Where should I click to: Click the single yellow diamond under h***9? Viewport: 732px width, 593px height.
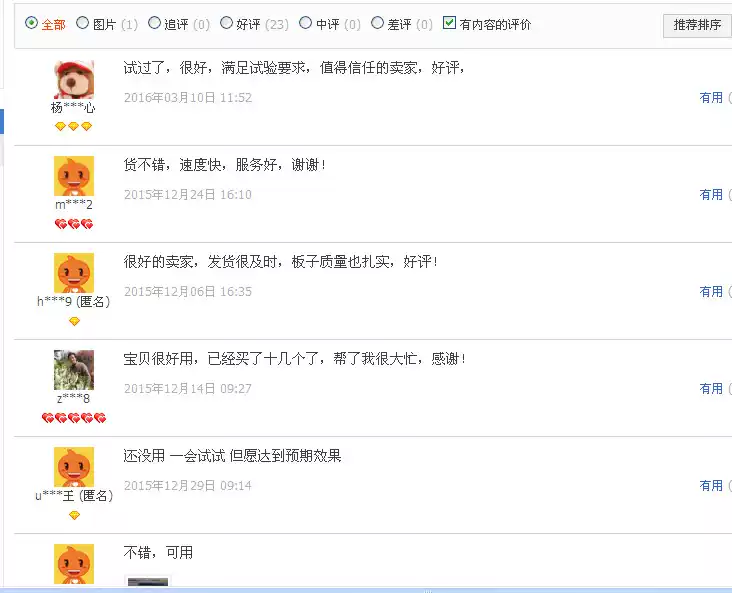[x=74, y=321]
